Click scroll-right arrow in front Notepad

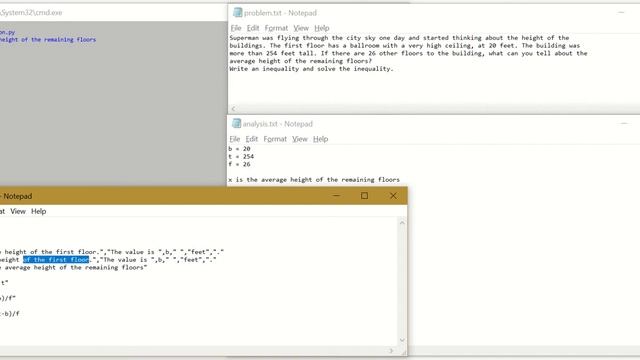[x=391, y=351]
